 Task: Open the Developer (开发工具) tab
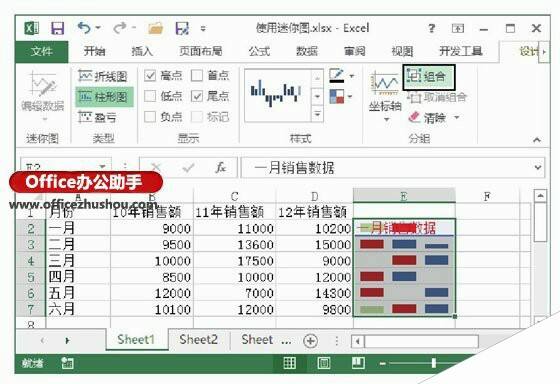461,51
